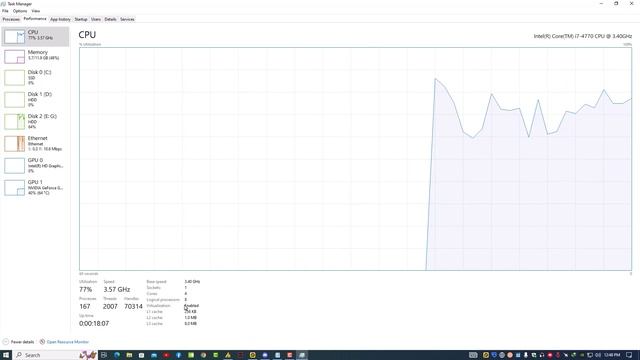Viewport: 640px width, 360px height.
Task: Open the Options menu
Action: pos(20,11)
